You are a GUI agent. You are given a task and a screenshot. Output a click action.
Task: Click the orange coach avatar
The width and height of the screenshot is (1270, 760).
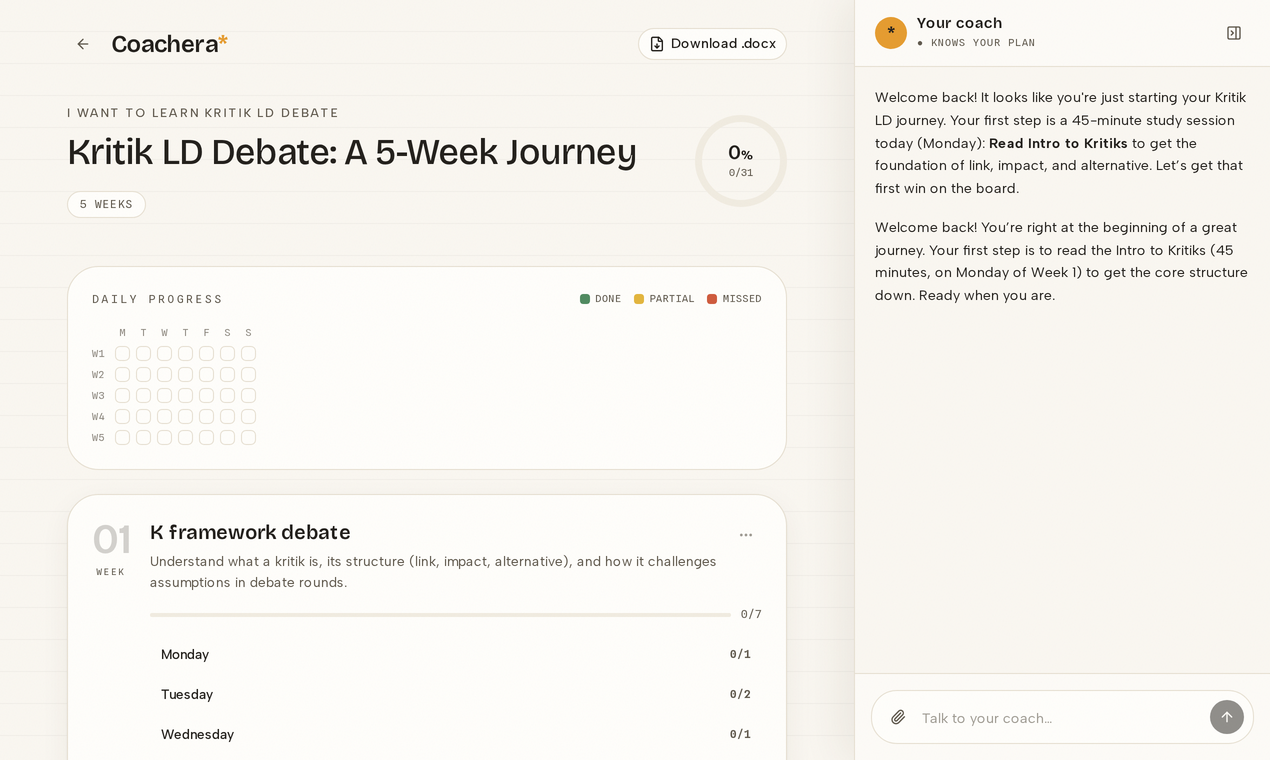[891, 33]
